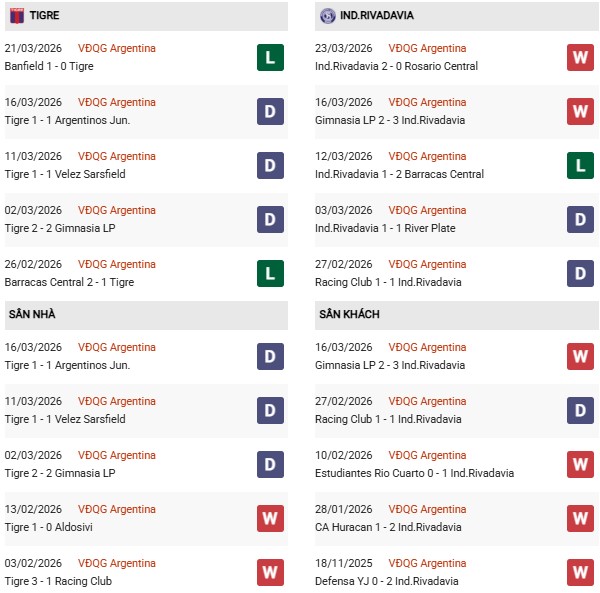This screenshot has height=593, width=600.
Task: Click the W badge for Tigre vs Aldosivi
Action: [x=270, y=518]
